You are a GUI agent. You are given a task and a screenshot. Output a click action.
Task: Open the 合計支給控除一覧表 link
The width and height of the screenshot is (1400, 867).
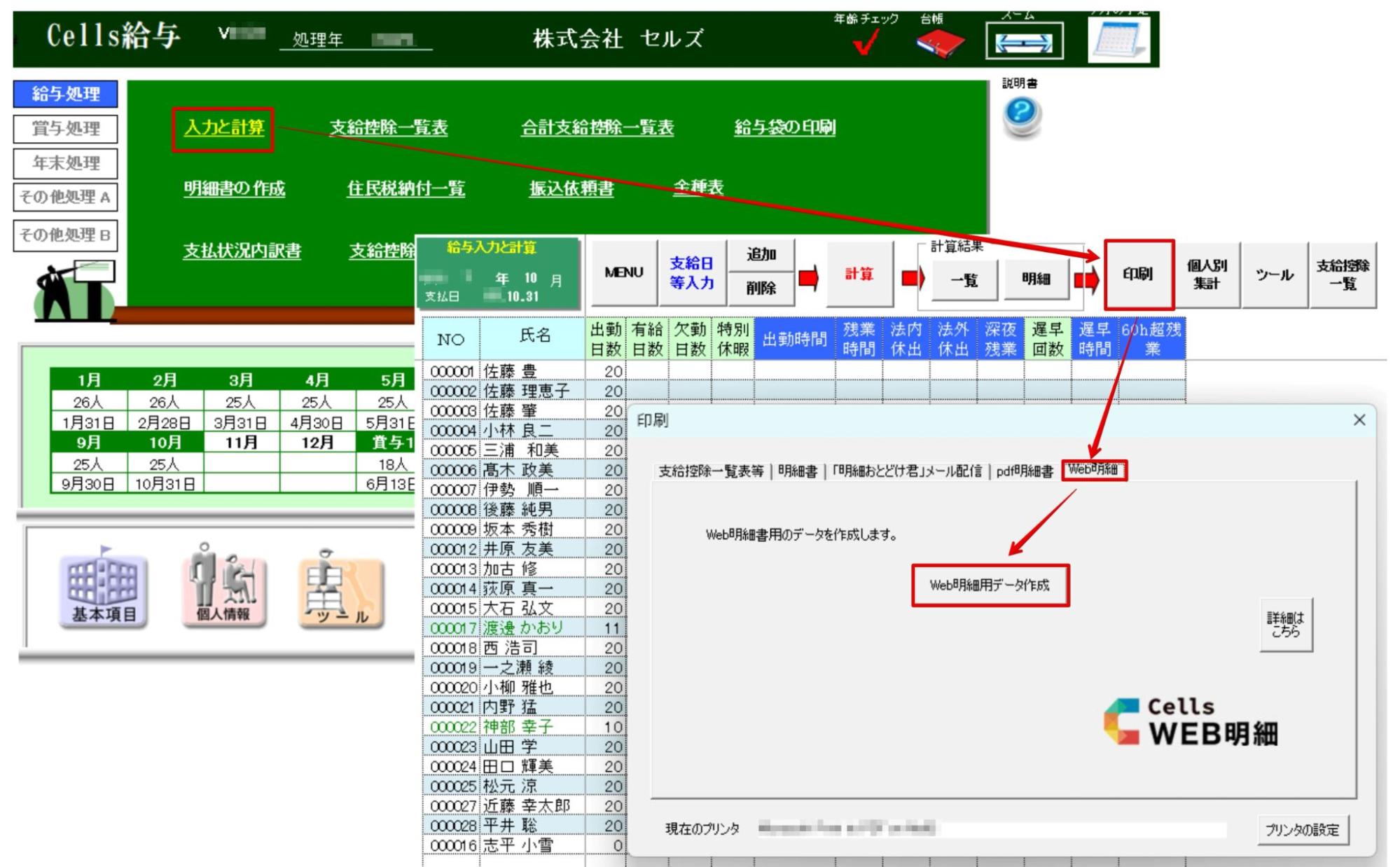[597, 128]
